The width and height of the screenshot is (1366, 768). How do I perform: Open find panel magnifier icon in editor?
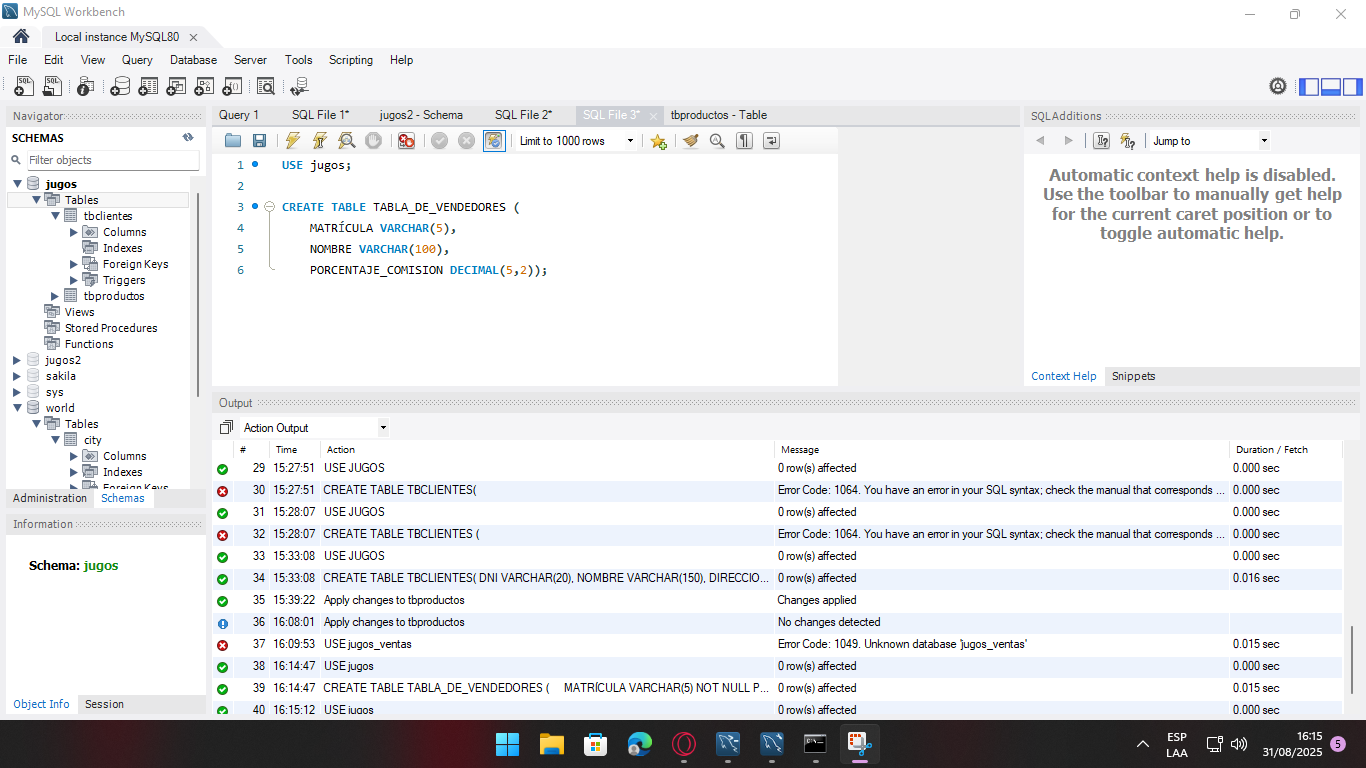[x=717, y=141]
